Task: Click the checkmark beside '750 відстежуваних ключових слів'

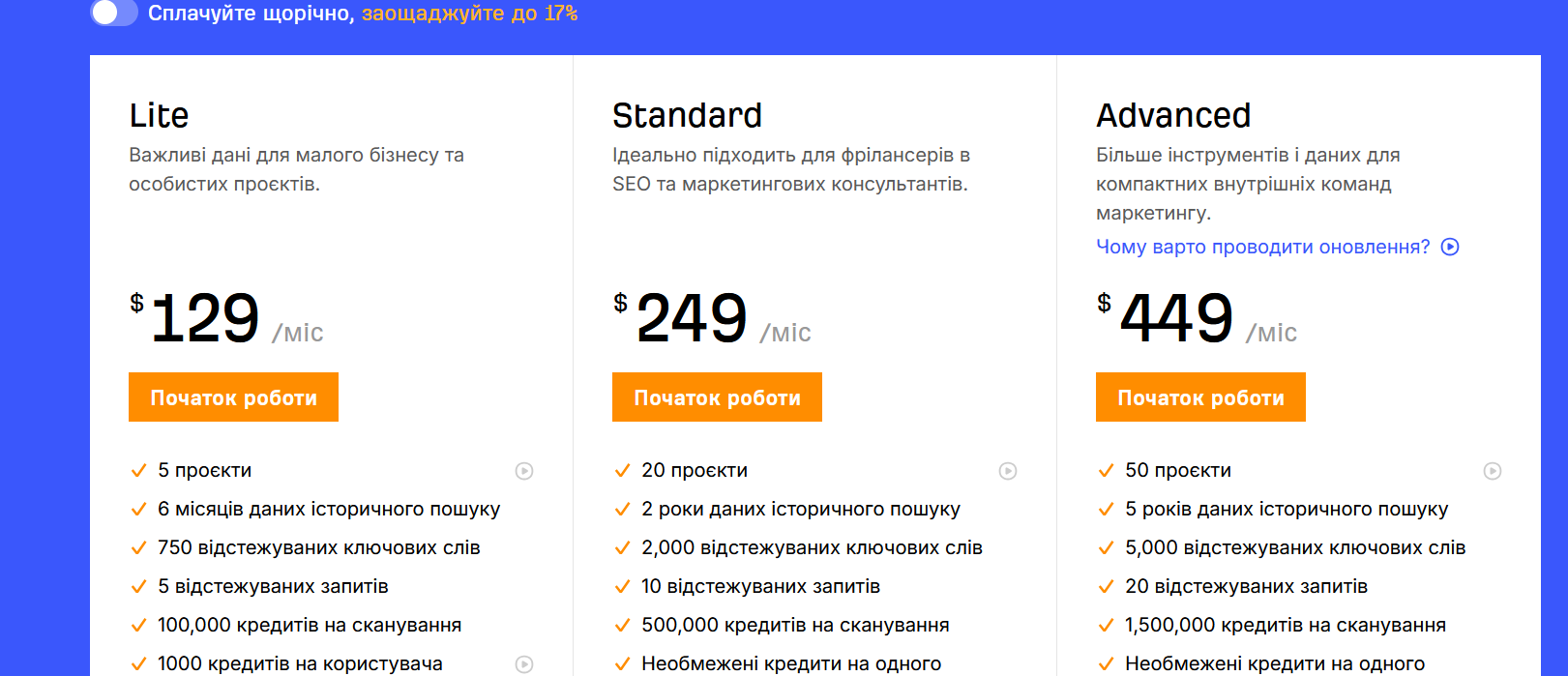Action: click(138, 548)
